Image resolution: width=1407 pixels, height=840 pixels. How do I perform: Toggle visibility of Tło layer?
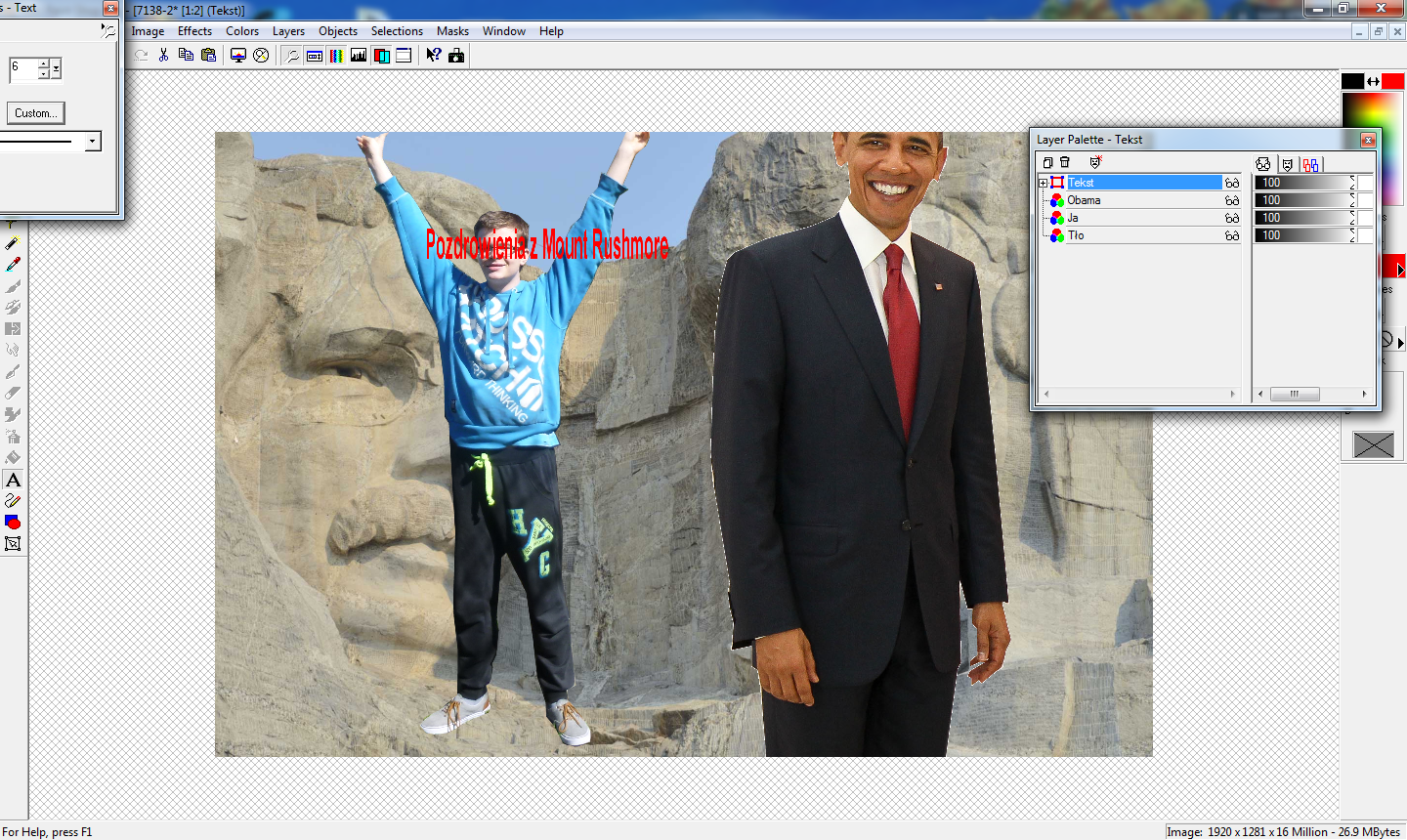(x=1232, y=235)
